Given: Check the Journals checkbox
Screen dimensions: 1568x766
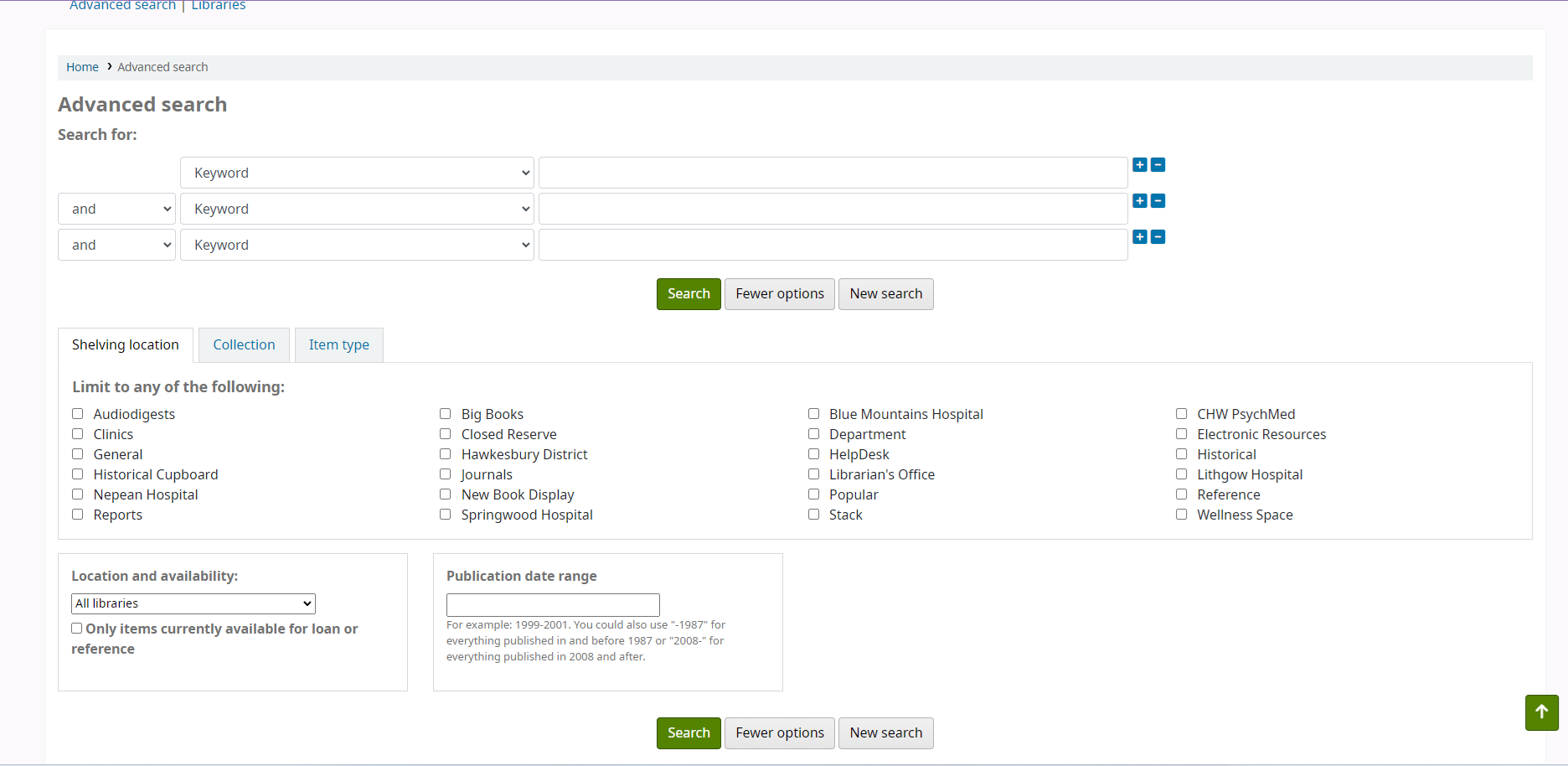Looking at the screenshot, I should click(446, 474).
